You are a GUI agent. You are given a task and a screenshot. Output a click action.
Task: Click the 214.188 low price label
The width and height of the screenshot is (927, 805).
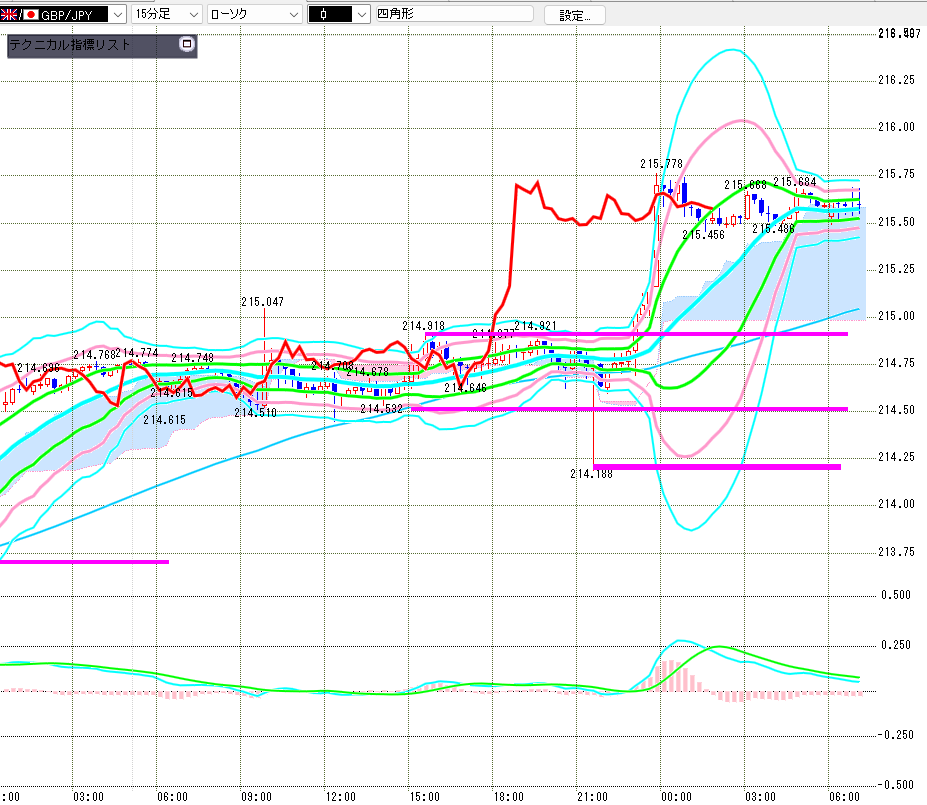(x=591, y=474)
